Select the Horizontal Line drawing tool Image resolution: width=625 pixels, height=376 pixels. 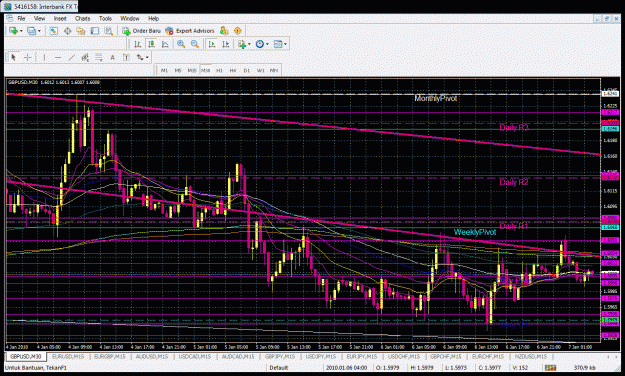point(57,57)
